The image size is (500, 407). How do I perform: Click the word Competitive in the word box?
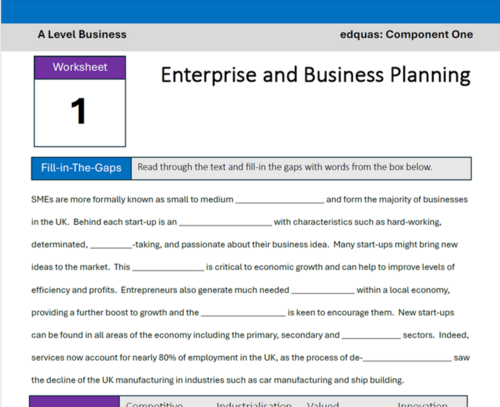coord(154,404)
